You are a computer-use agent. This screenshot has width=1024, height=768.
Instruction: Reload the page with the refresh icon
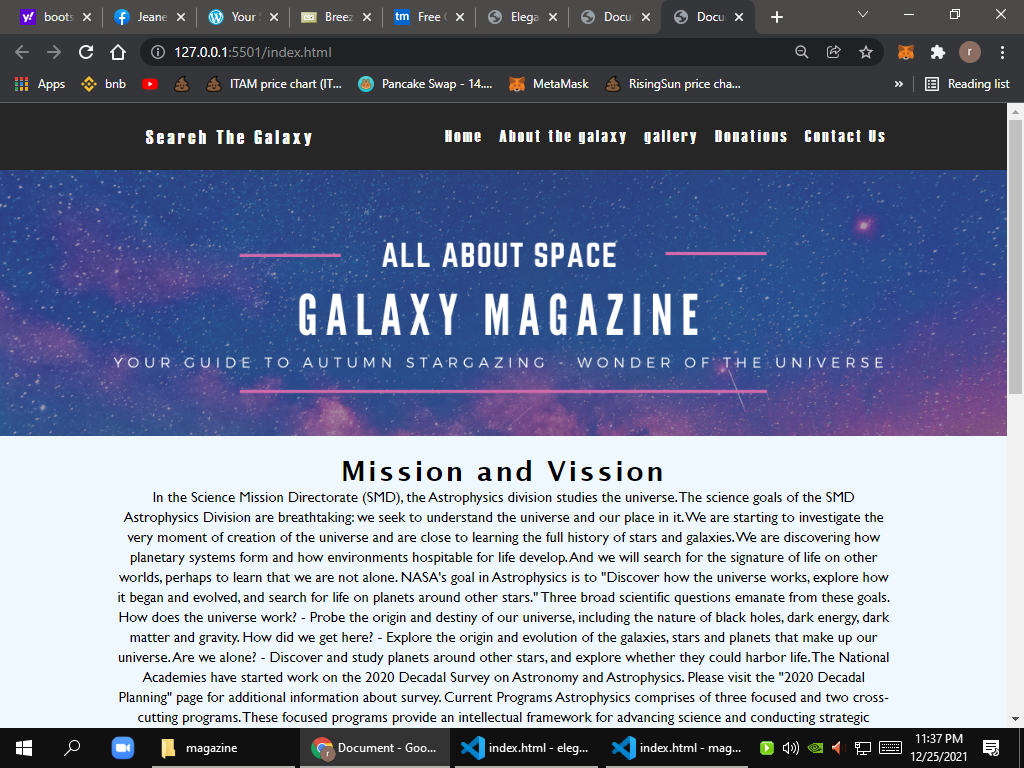pyautogui.click(x=86, y=52)
